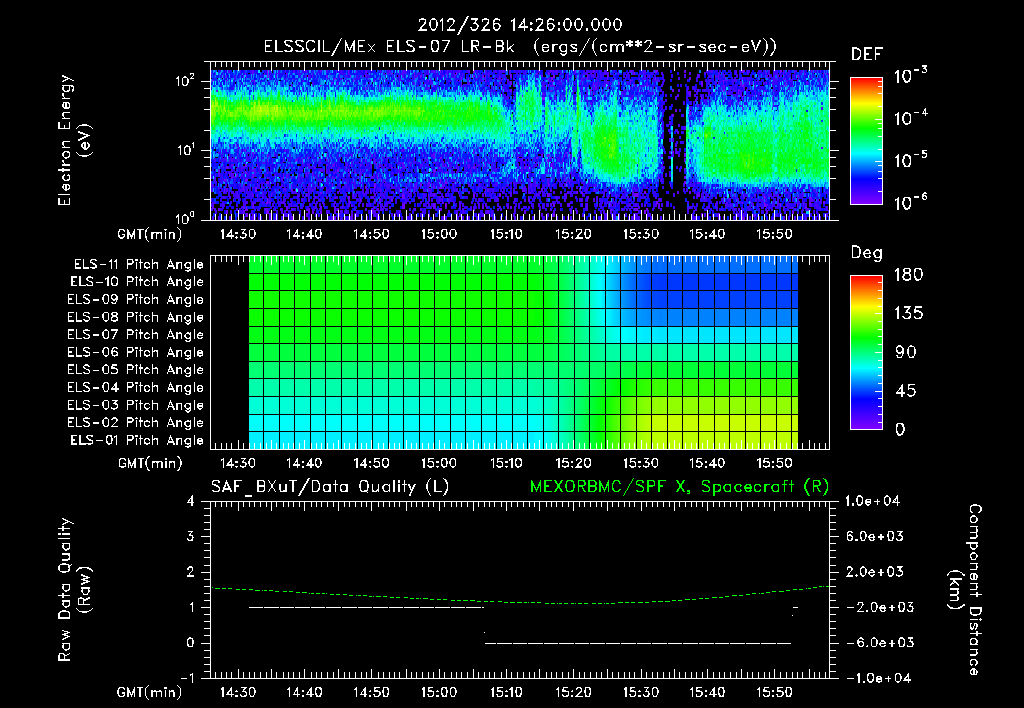Viewport: 1024px width, 708px height.
Task: Click the 10^-6 label on the DEF scale
Action: (x=910, y=202)
